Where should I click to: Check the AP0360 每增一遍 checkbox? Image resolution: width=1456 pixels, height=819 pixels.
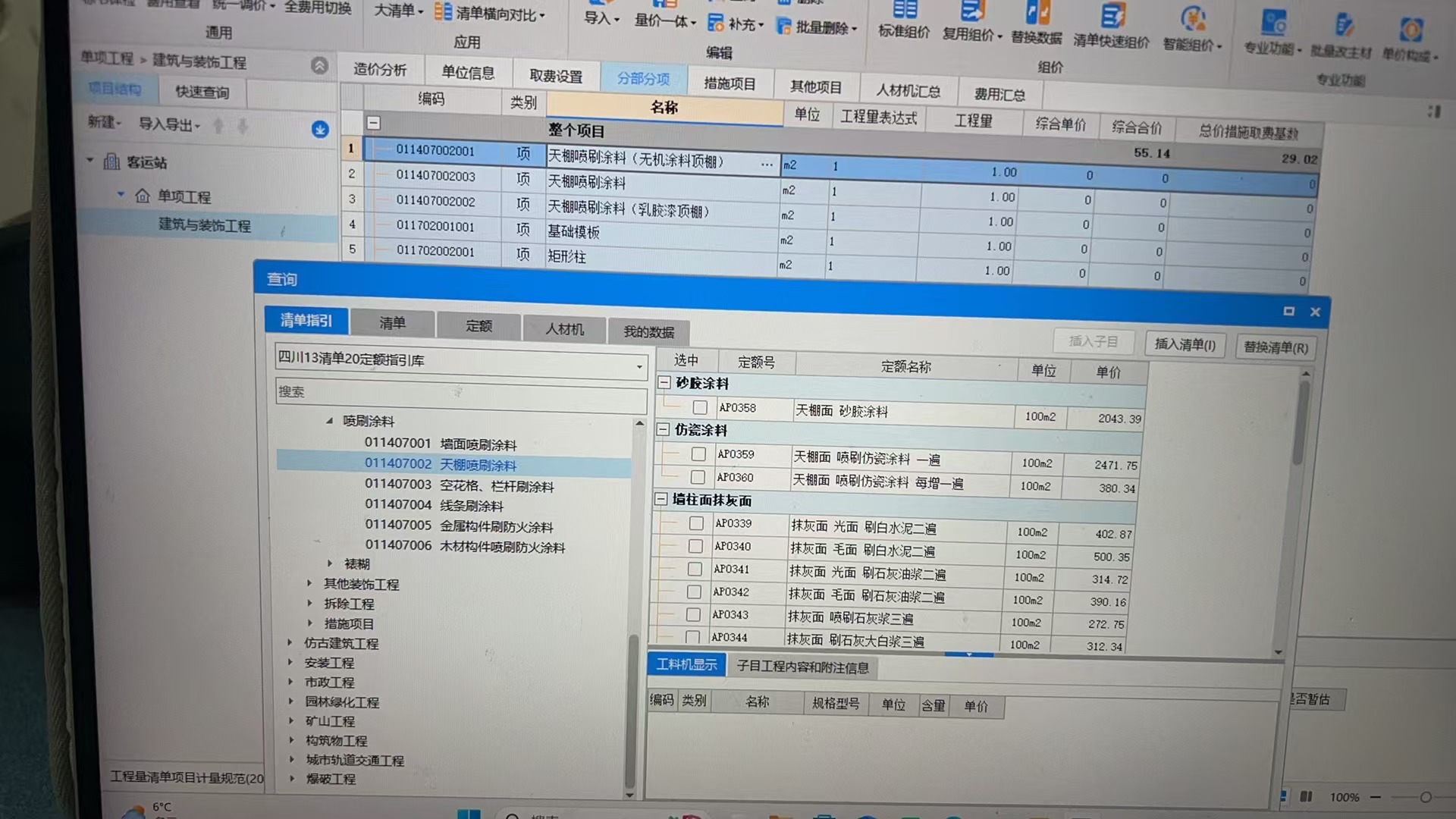click(x=698, y=477)
